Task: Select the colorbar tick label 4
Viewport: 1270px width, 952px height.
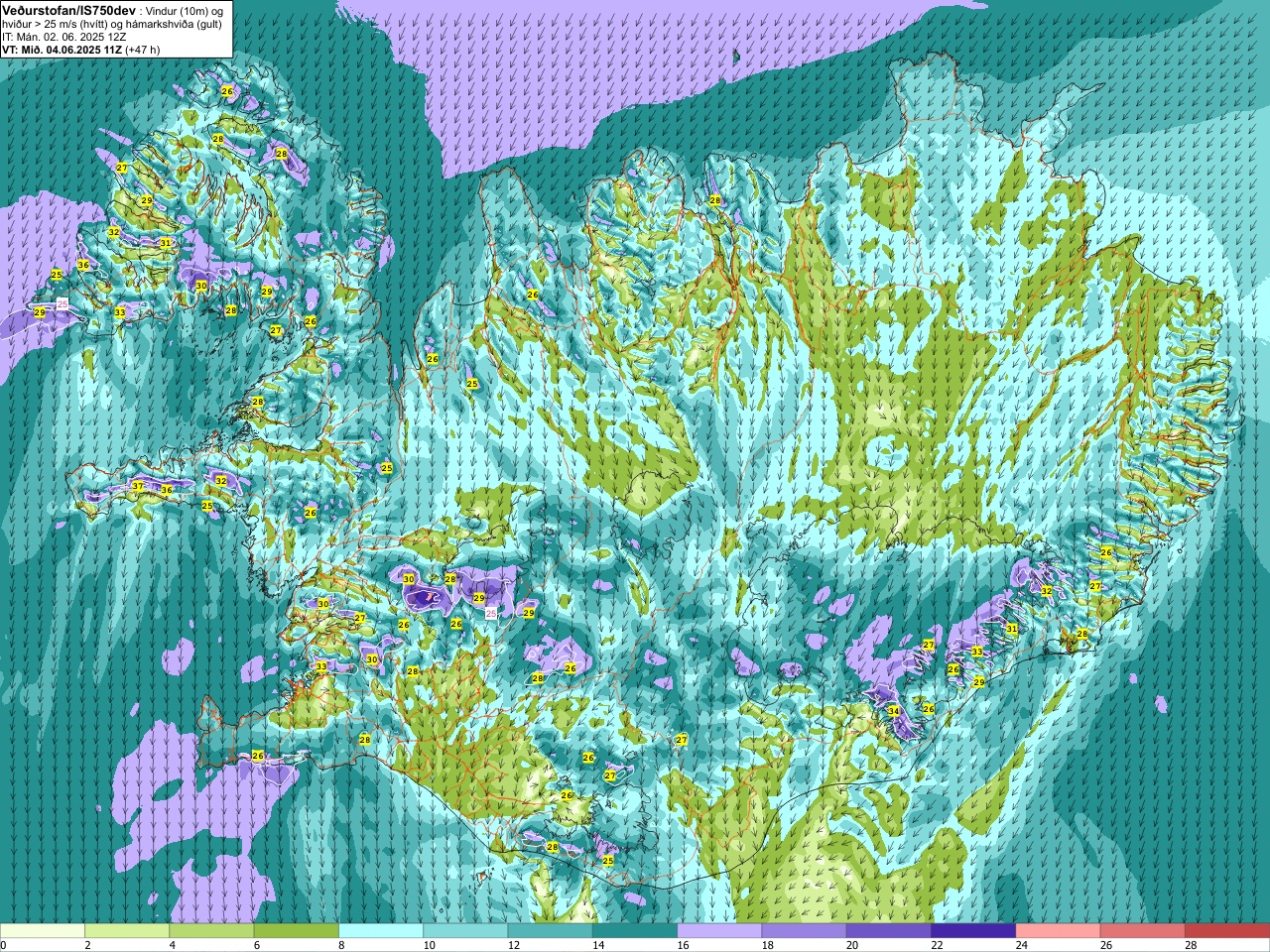Action: pos(172,945)
